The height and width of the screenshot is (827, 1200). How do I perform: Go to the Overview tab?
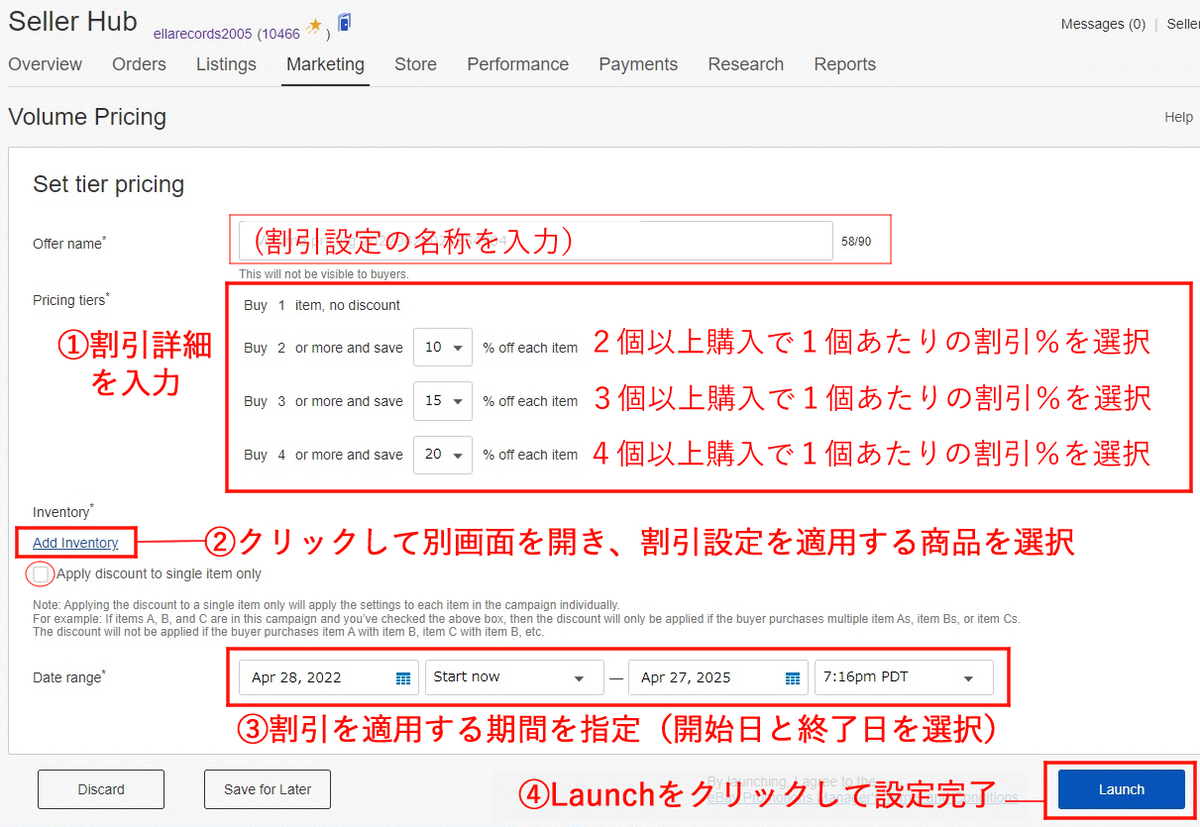coord(45,64)
